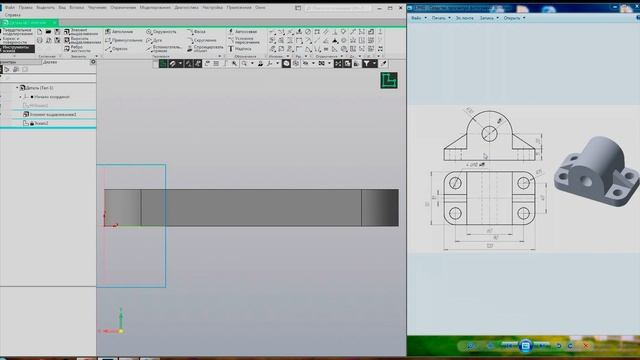Select Элемент выдавливания:1 in tree

tap(50, 114)
